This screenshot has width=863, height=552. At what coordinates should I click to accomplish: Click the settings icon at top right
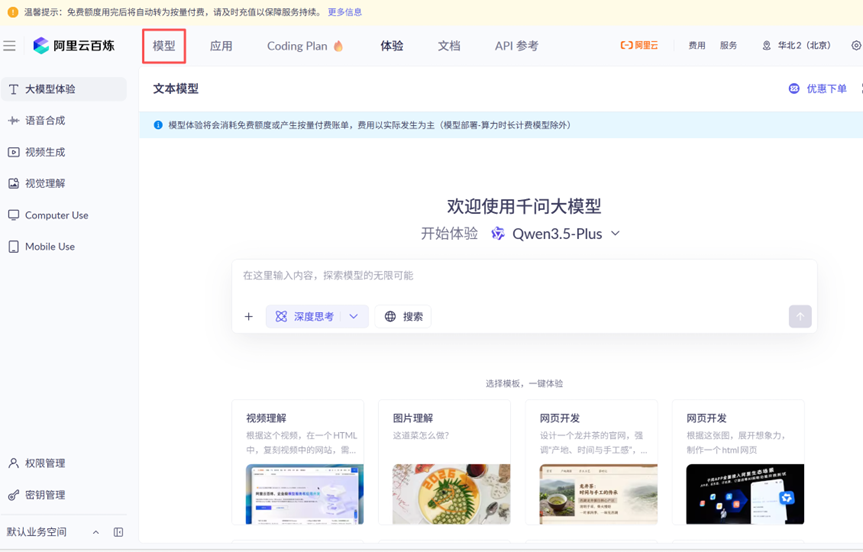pos(856,46)
